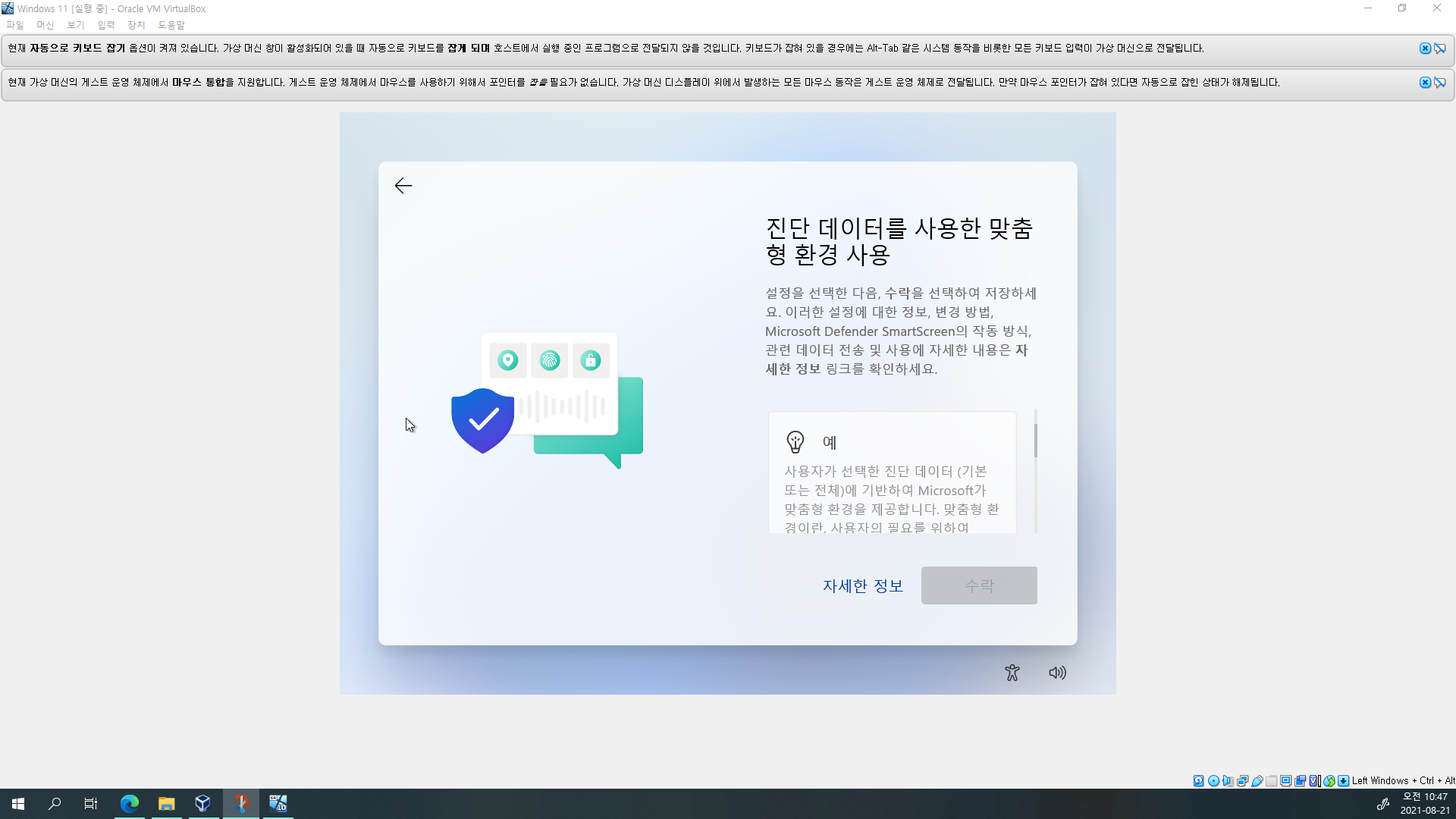The height and width of the screenshot is (819, 1456).
Task: Open the 도움말 menu
Action: coord(171,25)
